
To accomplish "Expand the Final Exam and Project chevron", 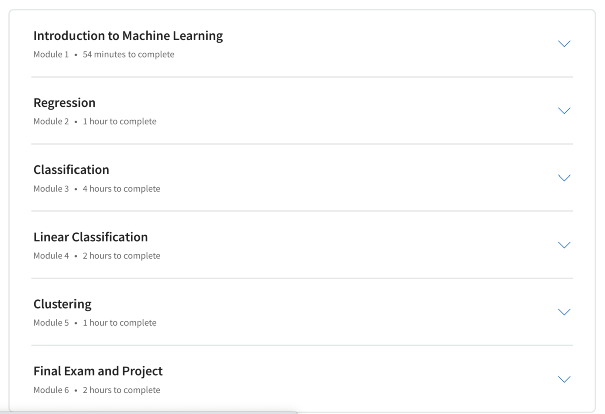I will [x=564, y=379].
